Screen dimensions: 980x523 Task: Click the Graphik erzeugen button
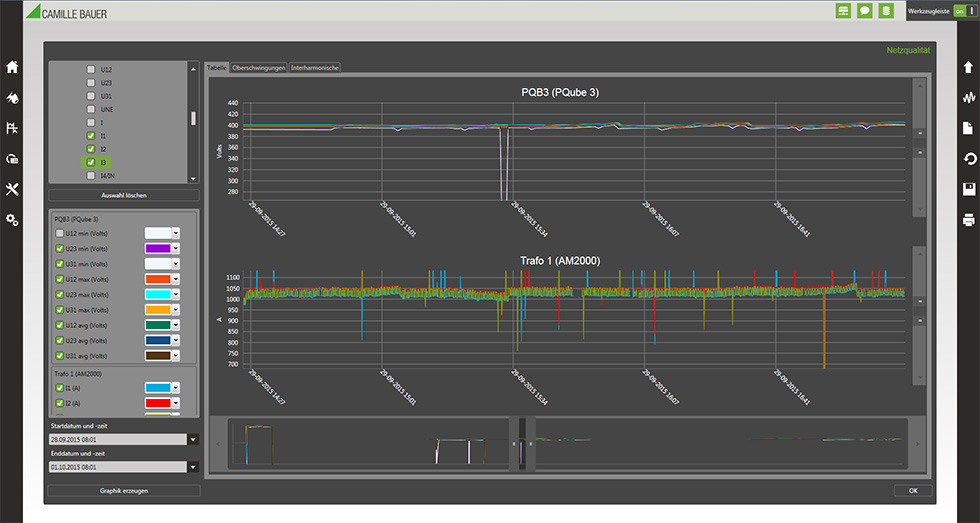pos(124,491)
